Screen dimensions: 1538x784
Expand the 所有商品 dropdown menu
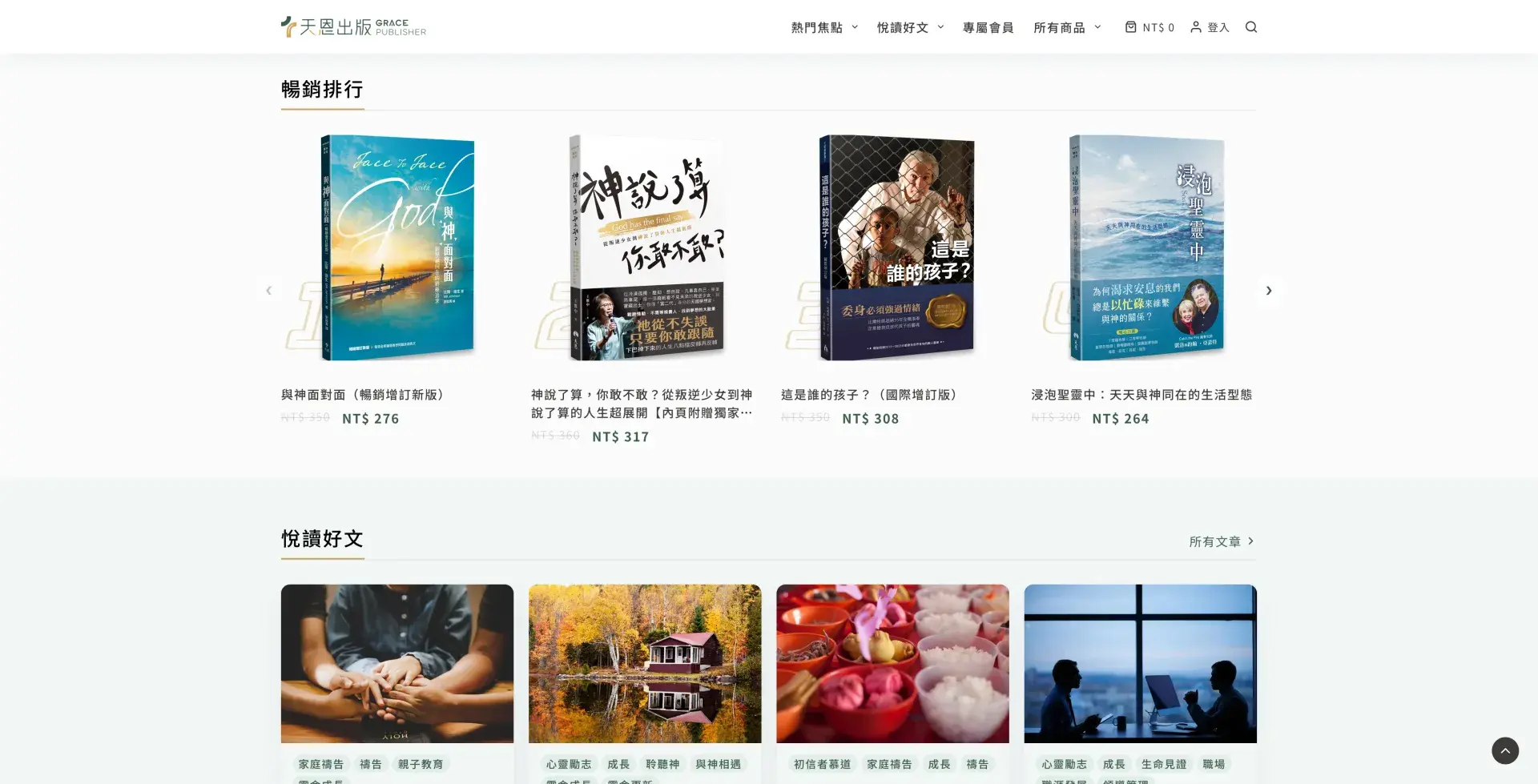point(1067,27)
